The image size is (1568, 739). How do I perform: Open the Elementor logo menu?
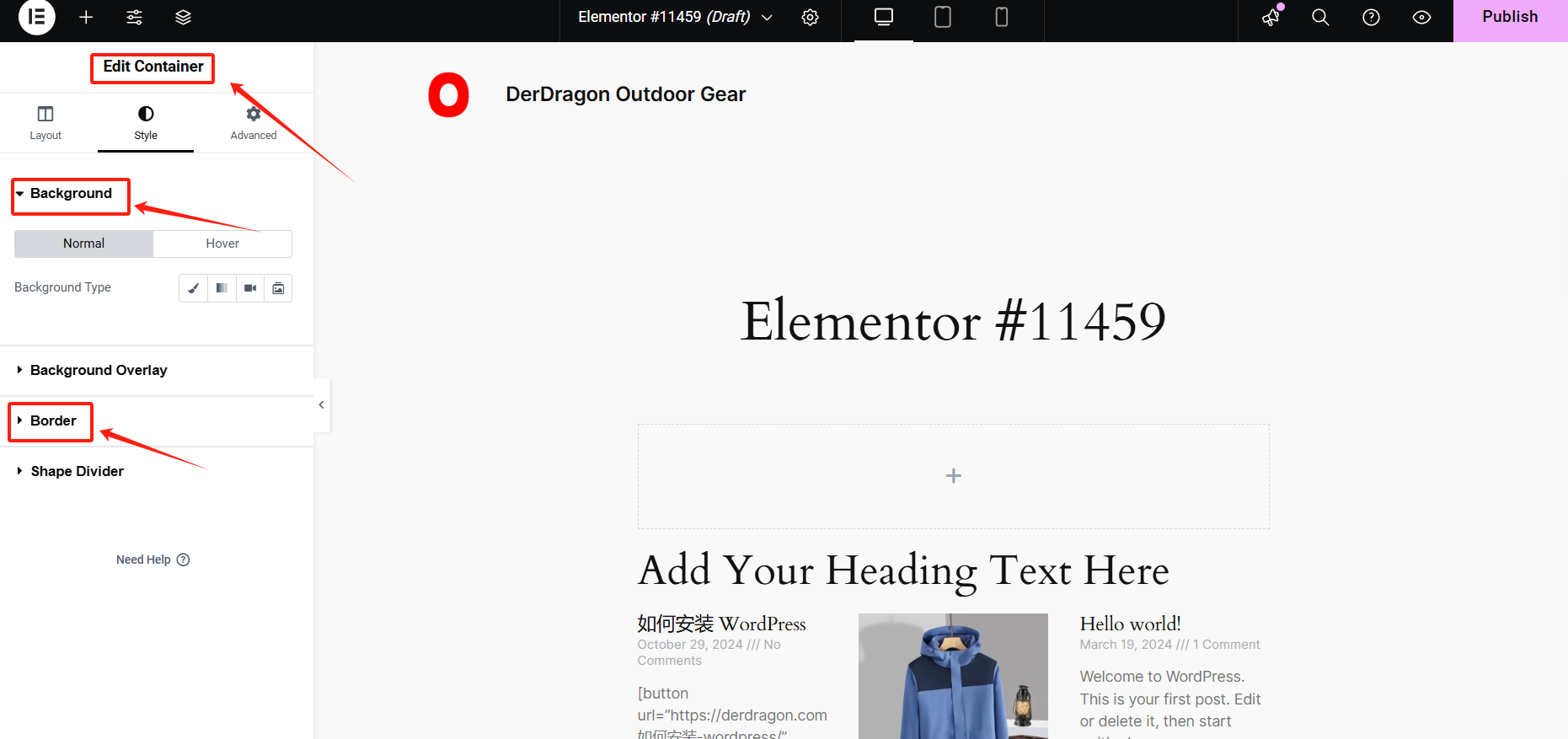click(36, 17)
